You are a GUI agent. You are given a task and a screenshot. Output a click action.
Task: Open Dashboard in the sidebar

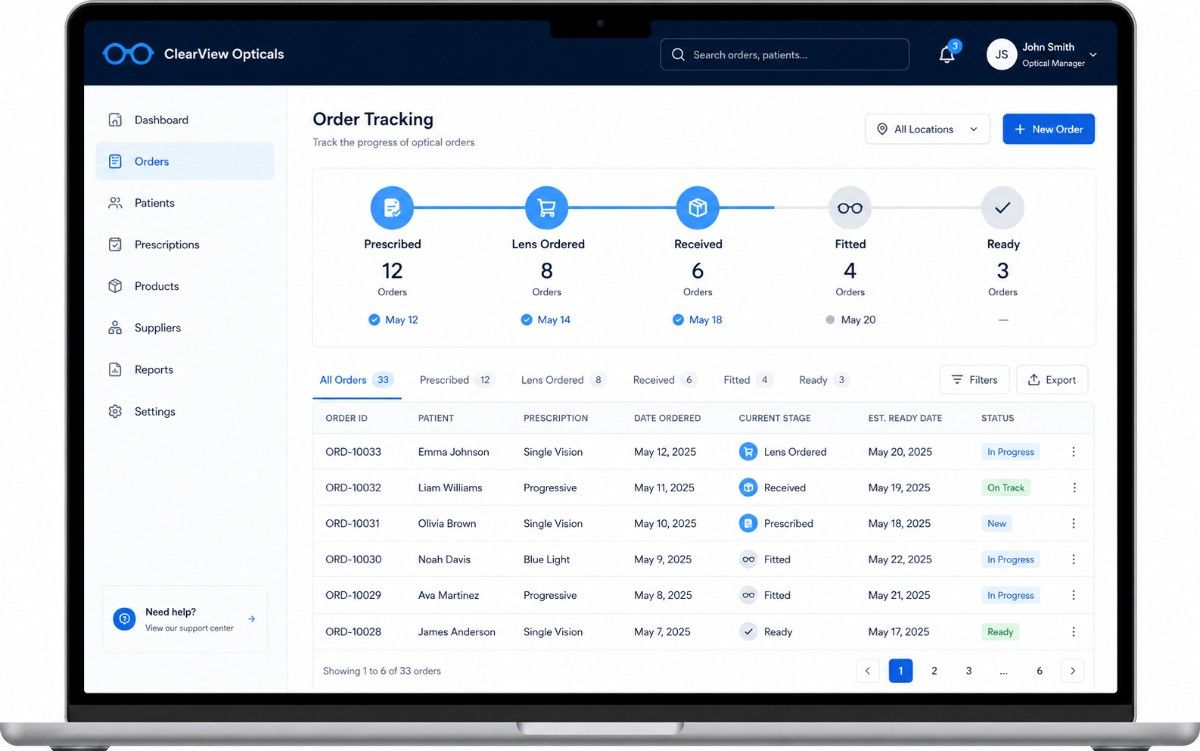point(185,120)
